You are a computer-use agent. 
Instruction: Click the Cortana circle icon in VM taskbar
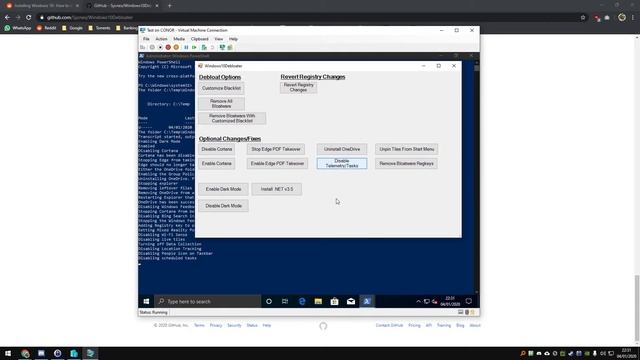[269, 302]
